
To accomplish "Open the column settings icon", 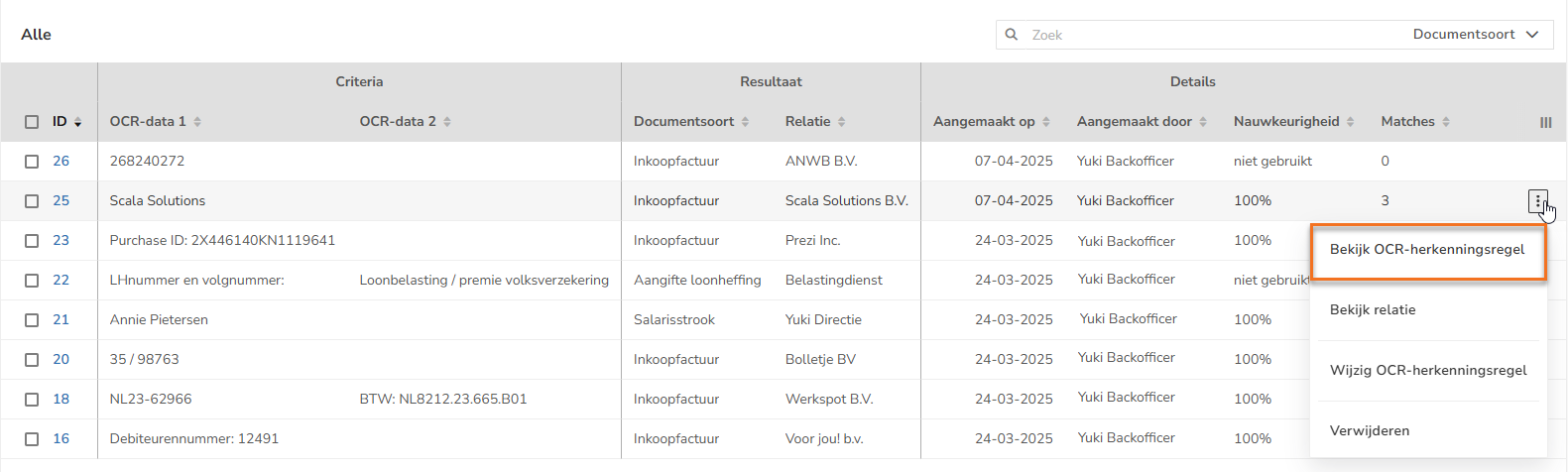I will (1545, 122).
